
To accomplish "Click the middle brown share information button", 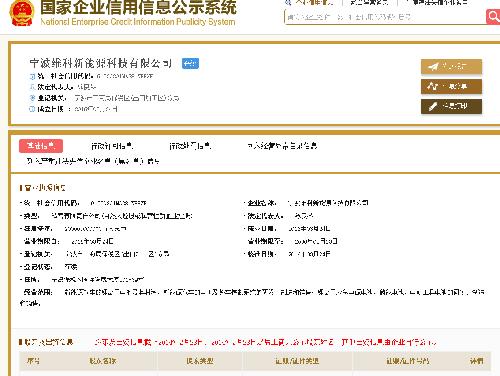I will coord(451,87).
